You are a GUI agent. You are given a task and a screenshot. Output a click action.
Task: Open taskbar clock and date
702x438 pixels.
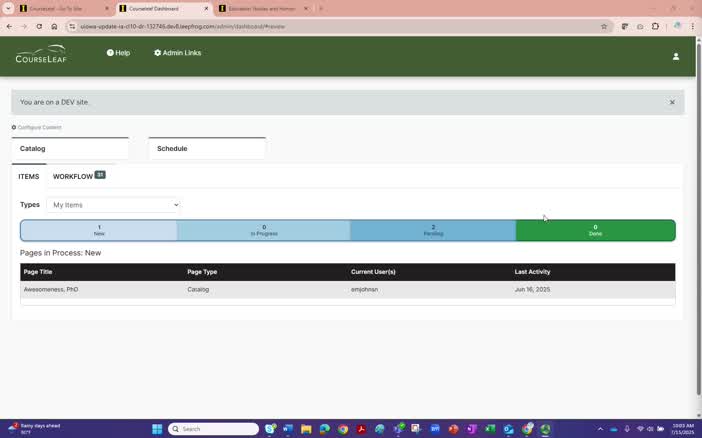click(682, 429)
